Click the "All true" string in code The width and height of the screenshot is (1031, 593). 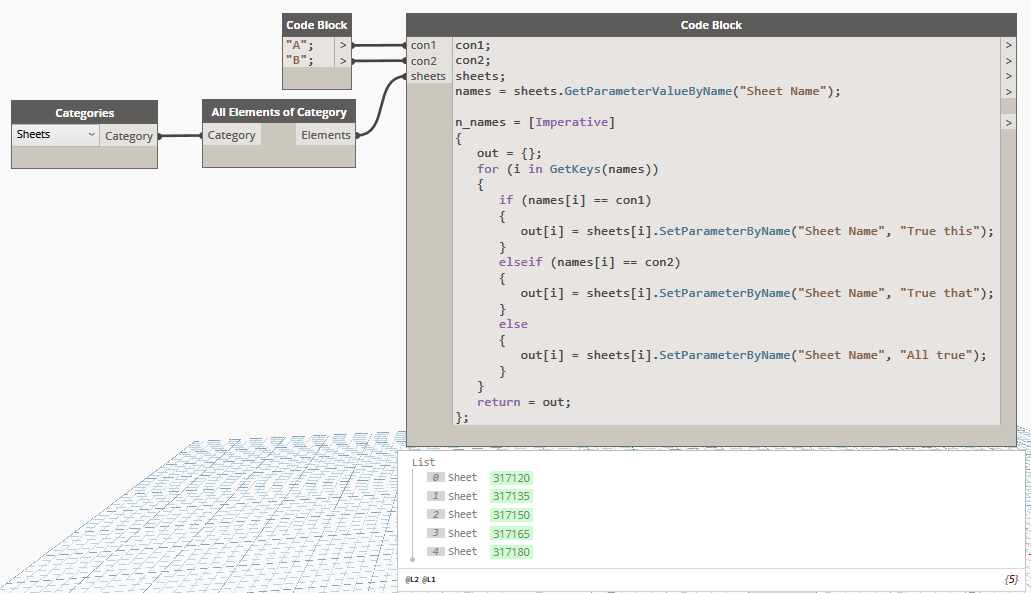(x=936, y=355)
